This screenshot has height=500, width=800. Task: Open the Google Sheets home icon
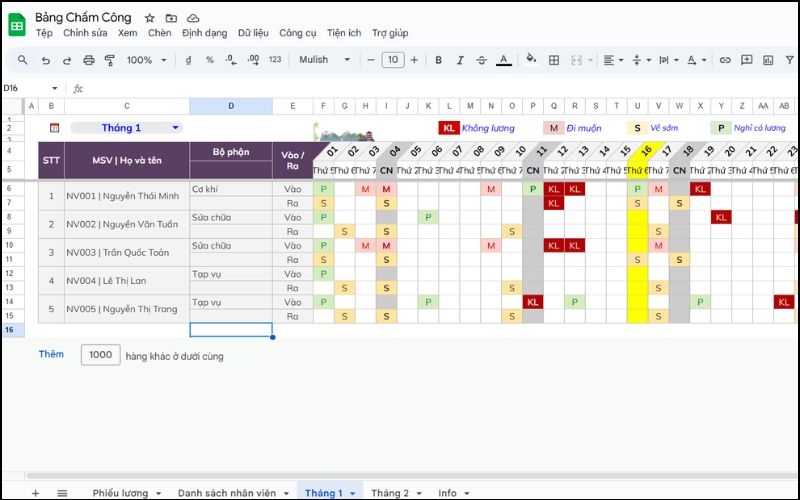coord(17,25)
